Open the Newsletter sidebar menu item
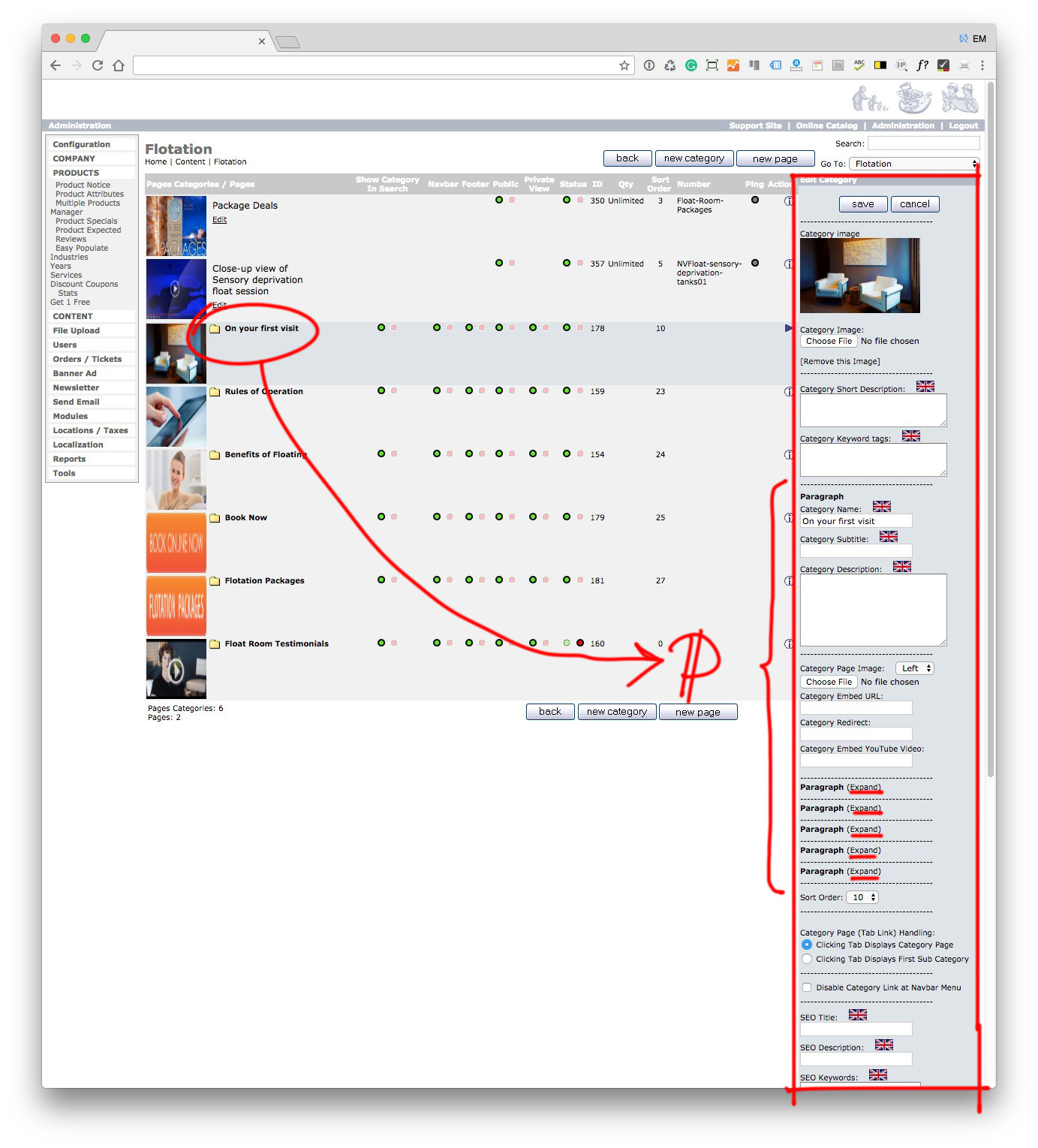Image resolution: width=1038 pixels, height=1148 pixels. tap(76, 387)
